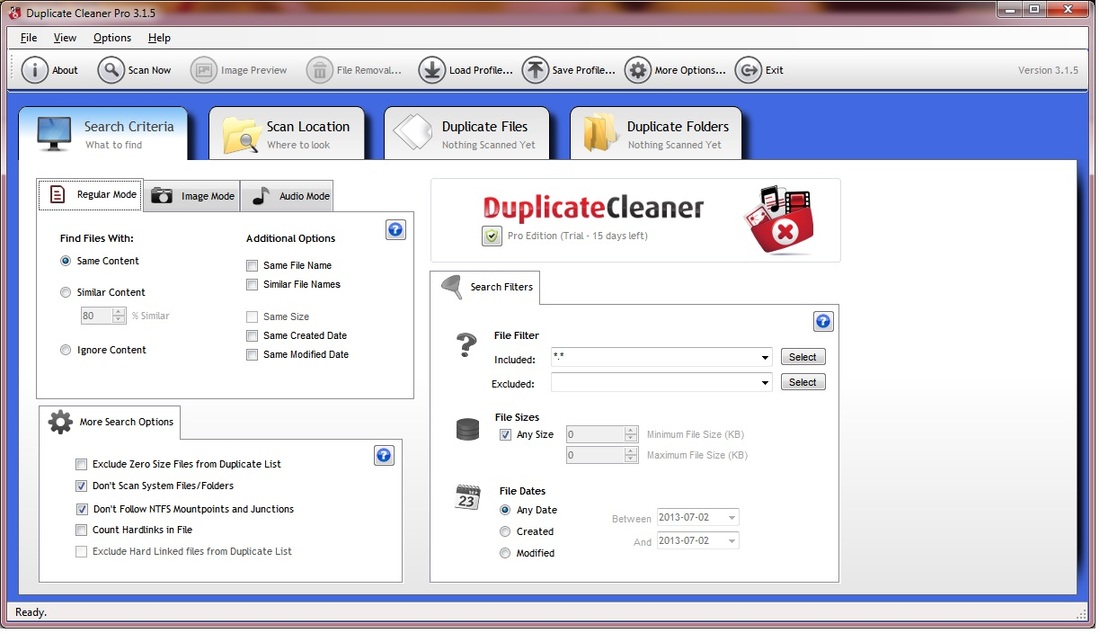Click the Duplicate Cleaner logo folder image

779,220
